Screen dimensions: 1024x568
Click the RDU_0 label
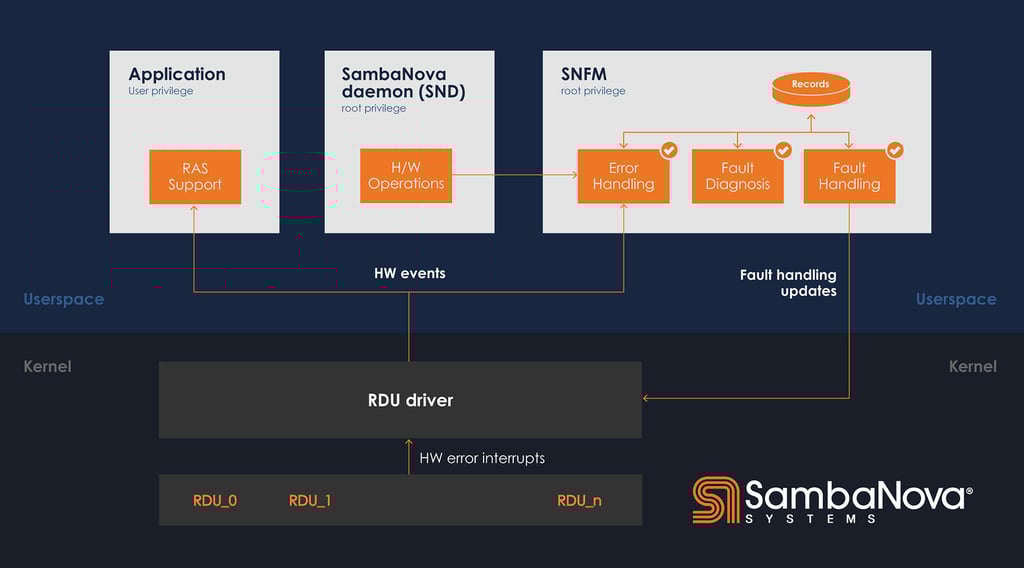[215, 501]
